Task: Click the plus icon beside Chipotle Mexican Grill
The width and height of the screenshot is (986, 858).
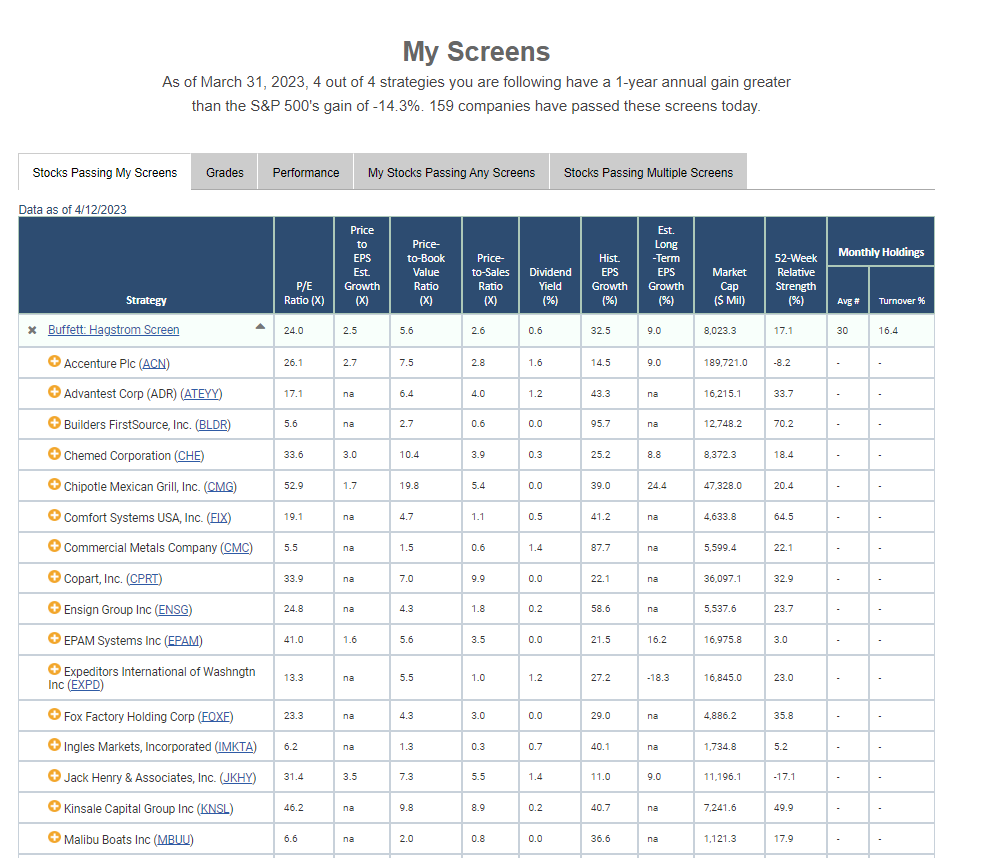Action: [55, 484]
